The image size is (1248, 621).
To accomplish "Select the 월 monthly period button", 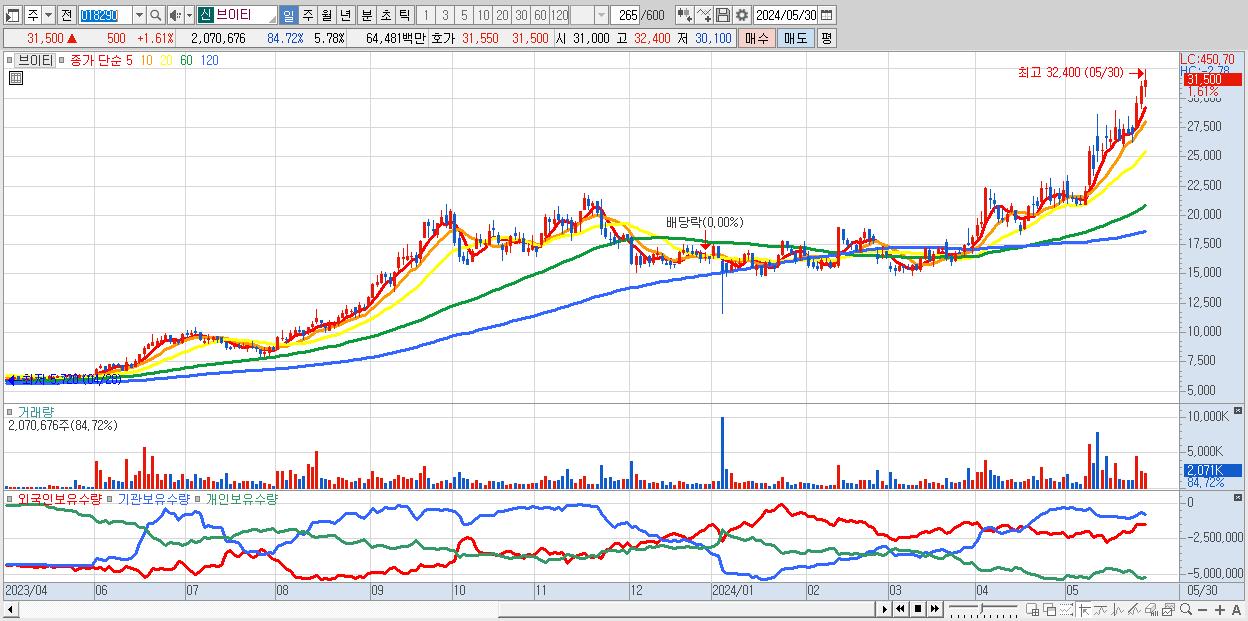I will 326,15.
